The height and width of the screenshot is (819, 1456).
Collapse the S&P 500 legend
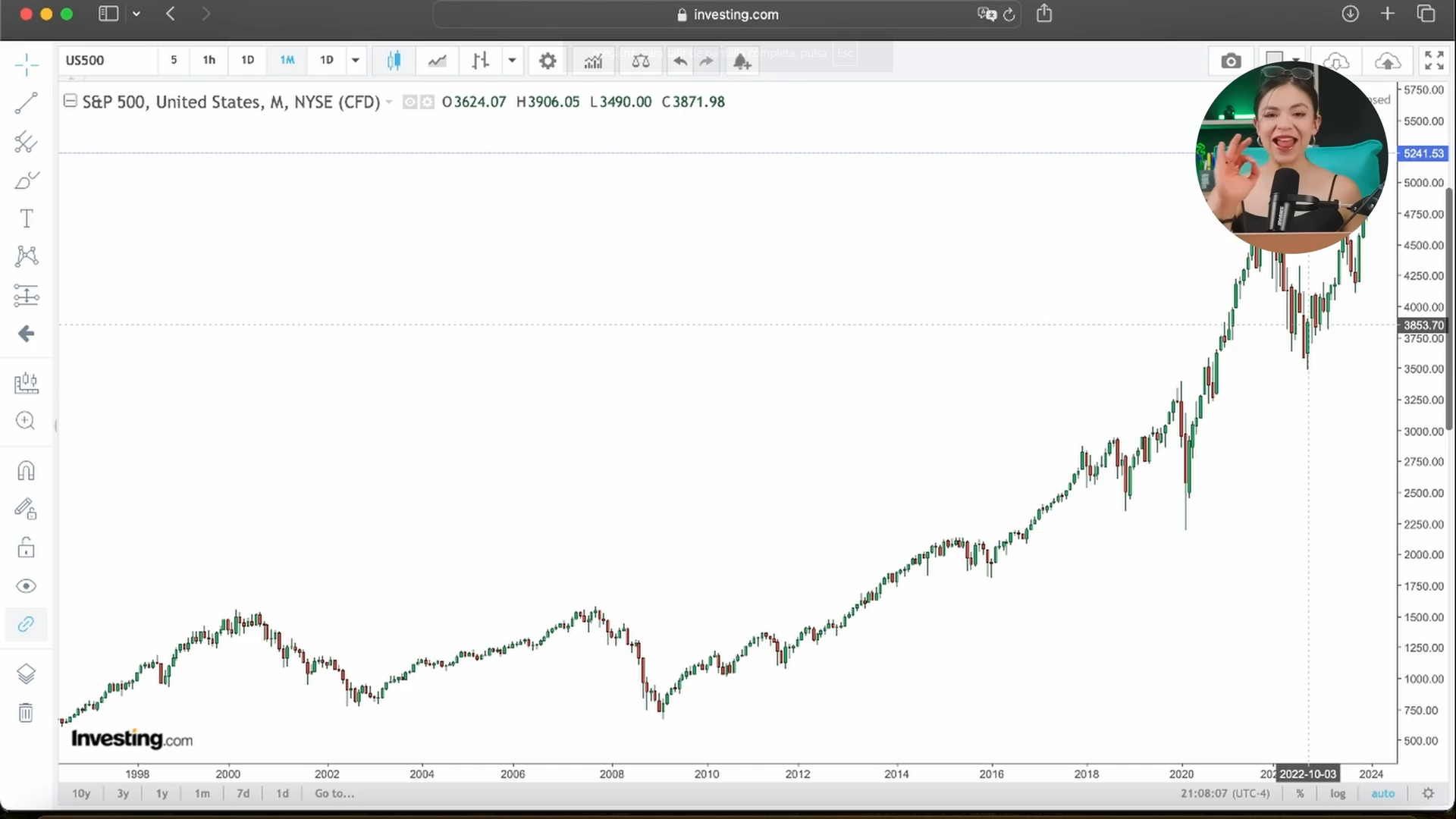tap(70, 101)
